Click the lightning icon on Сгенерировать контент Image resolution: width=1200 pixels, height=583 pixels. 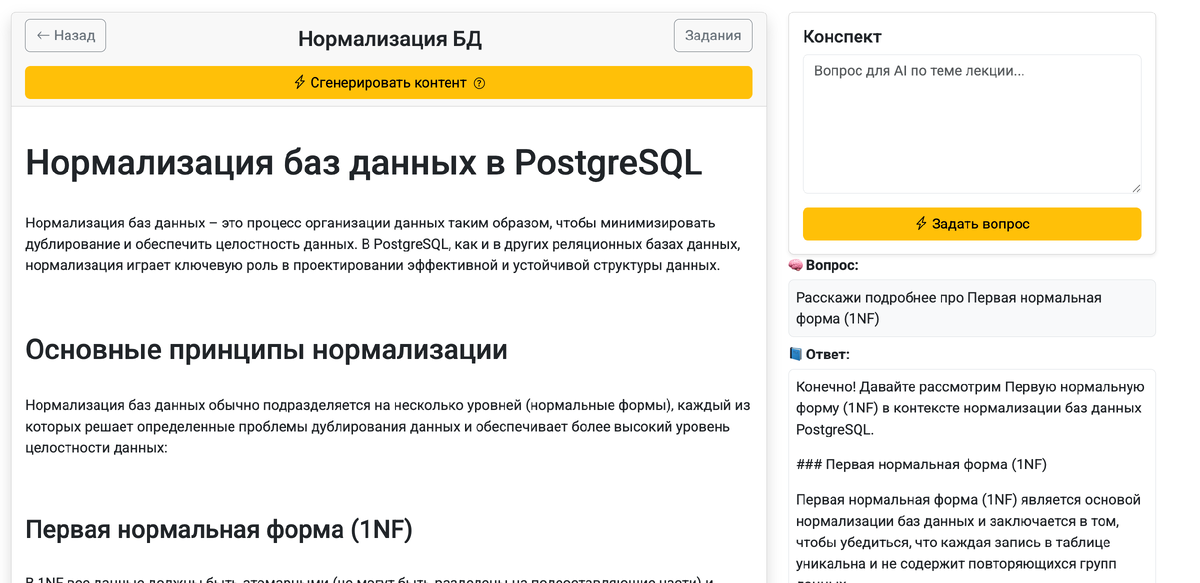point(300,83)
